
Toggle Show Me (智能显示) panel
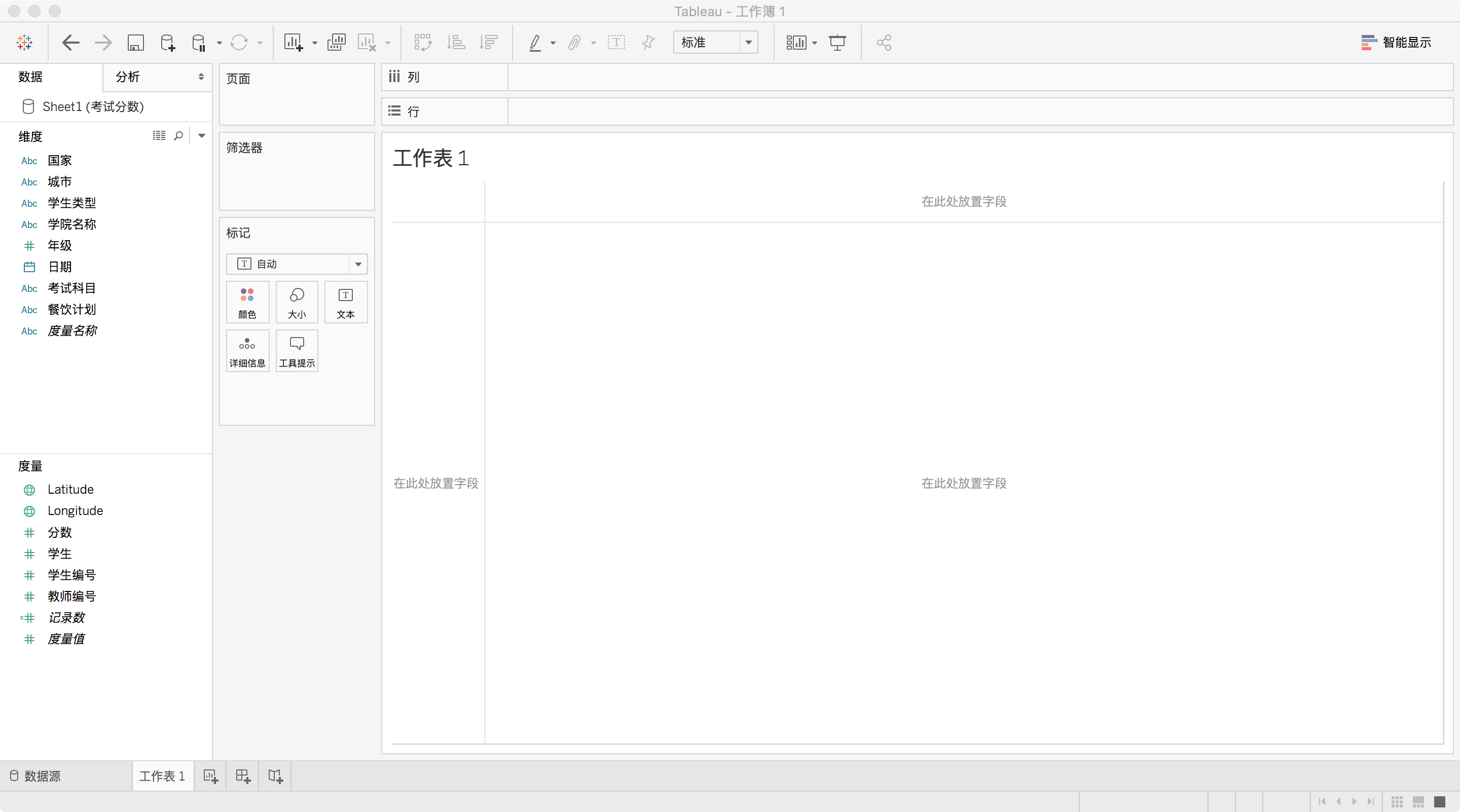point(1396,43)
